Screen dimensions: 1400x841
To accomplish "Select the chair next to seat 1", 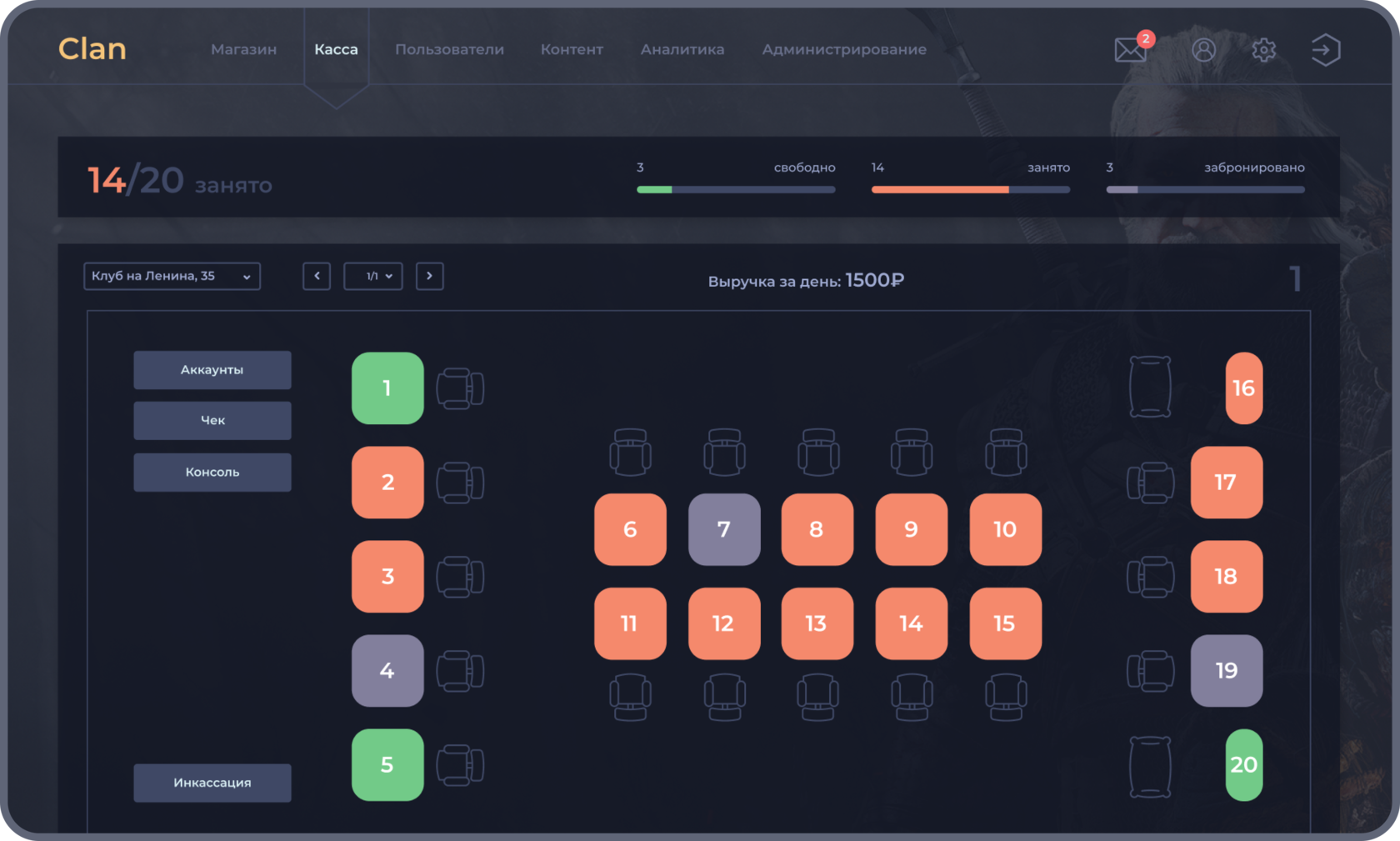I will (x=460, y=388).
